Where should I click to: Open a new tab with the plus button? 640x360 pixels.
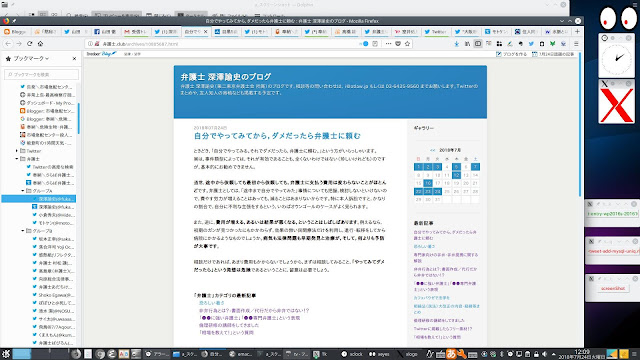point(577,31)
